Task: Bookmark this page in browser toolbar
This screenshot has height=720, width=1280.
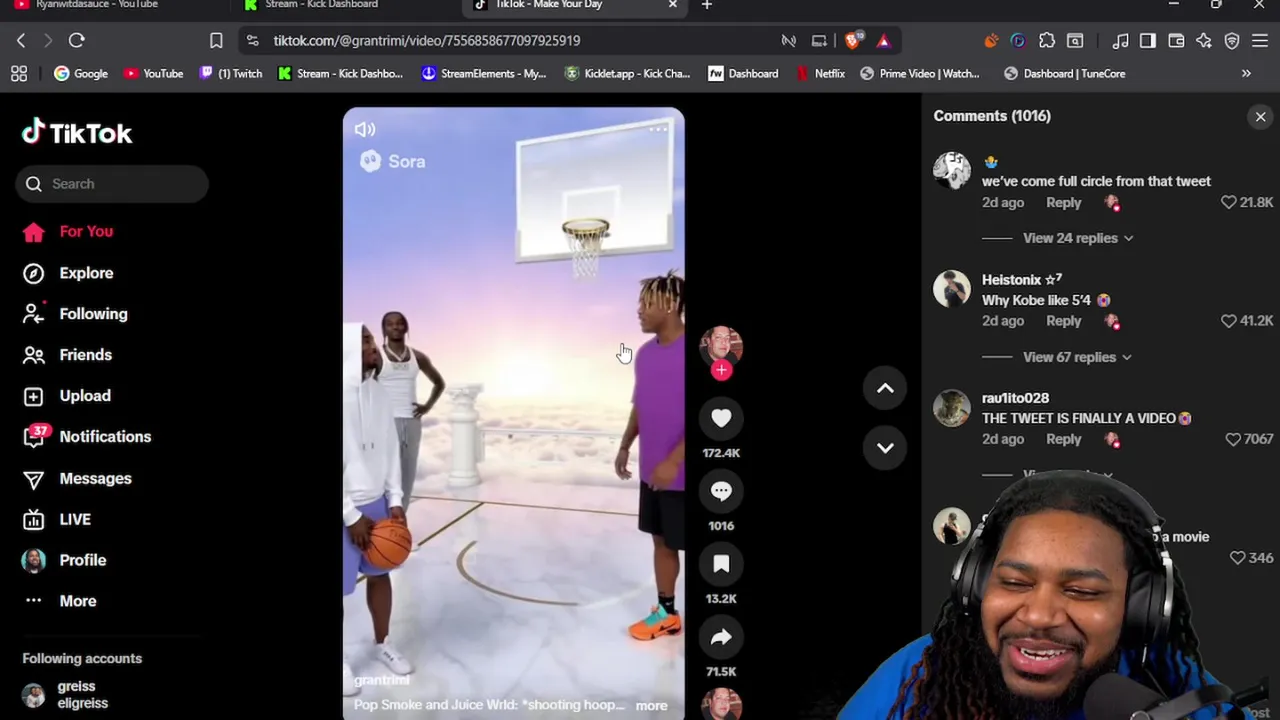Action: pyautogui.click(x=216, y=41)
